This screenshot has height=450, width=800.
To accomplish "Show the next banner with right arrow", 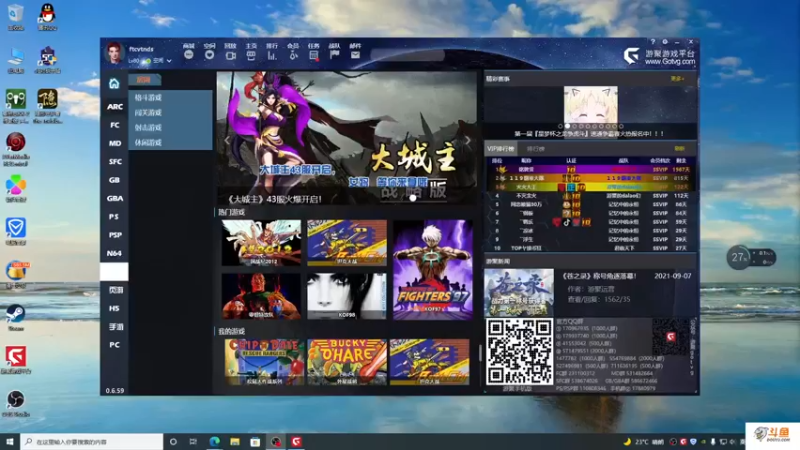I will (467, 140).
